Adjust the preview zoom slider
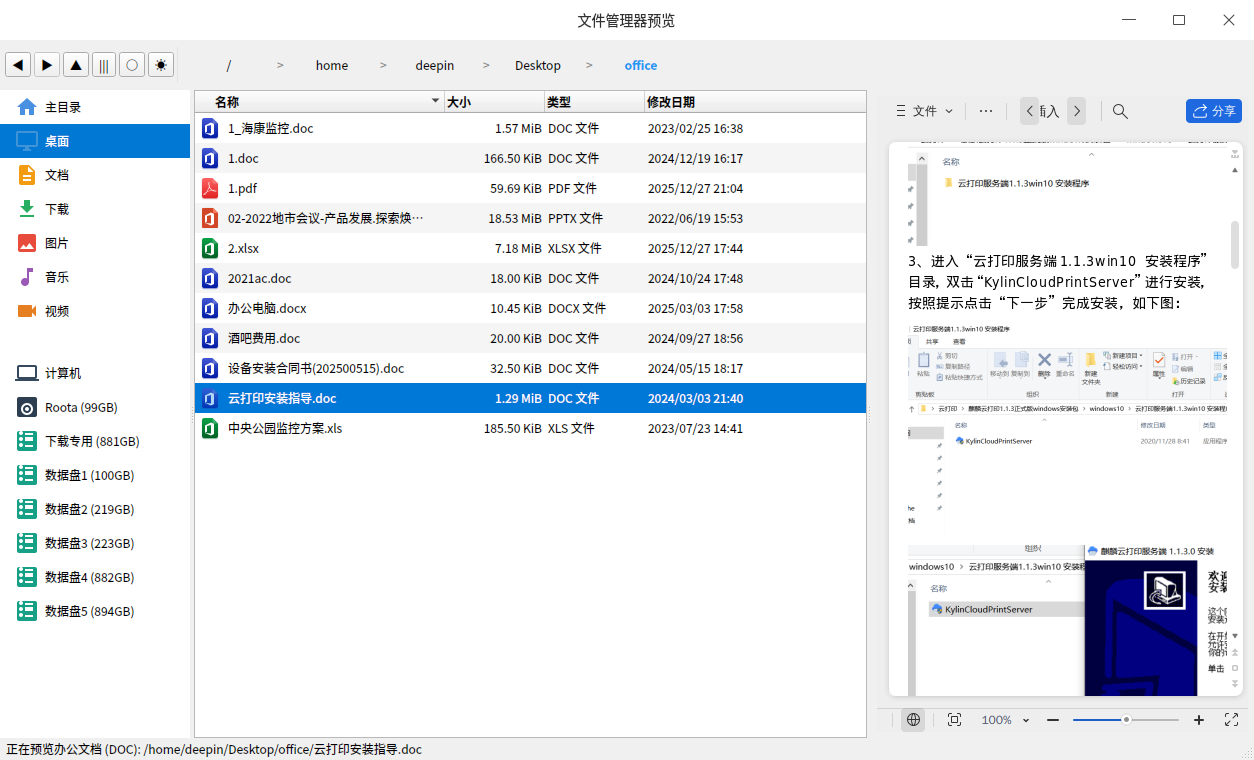This screenshot has width=1254, height=760. tap(1126, 720)
